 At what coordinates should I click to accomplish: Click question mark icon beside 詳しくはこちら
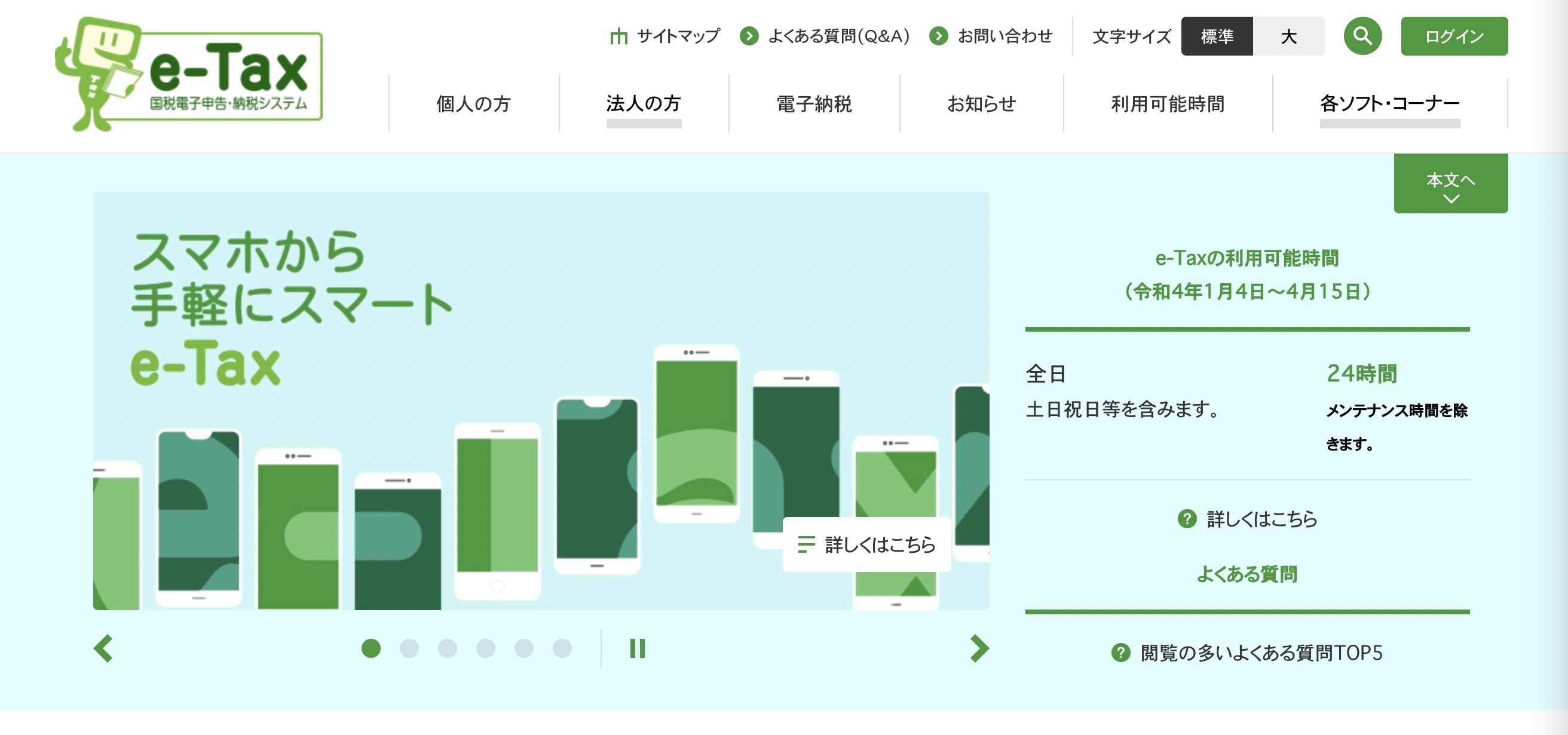pos(1187,519)
